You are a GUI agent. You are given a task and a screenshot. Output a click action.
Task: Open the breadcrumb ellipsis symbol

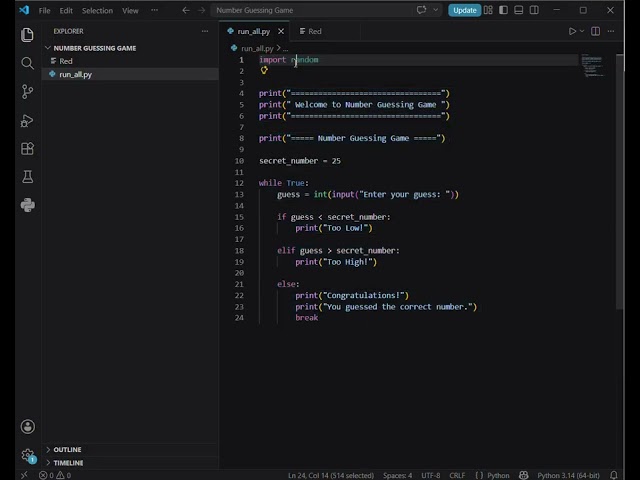(285, 49)
